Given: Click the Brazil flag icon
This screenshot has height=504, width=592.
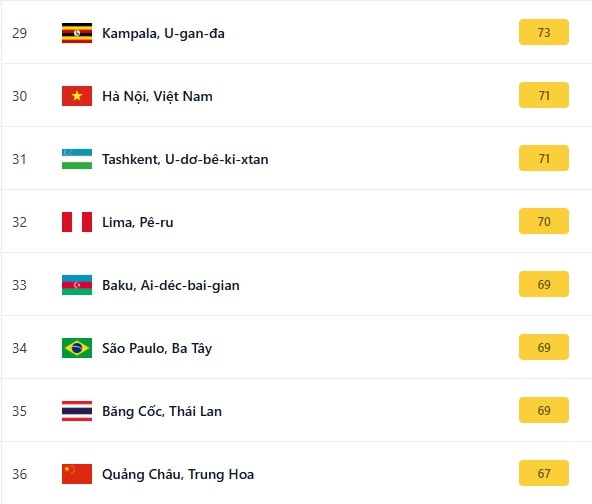Looking at the screenshot, I should pyautogui.click(x=77, y=348).
